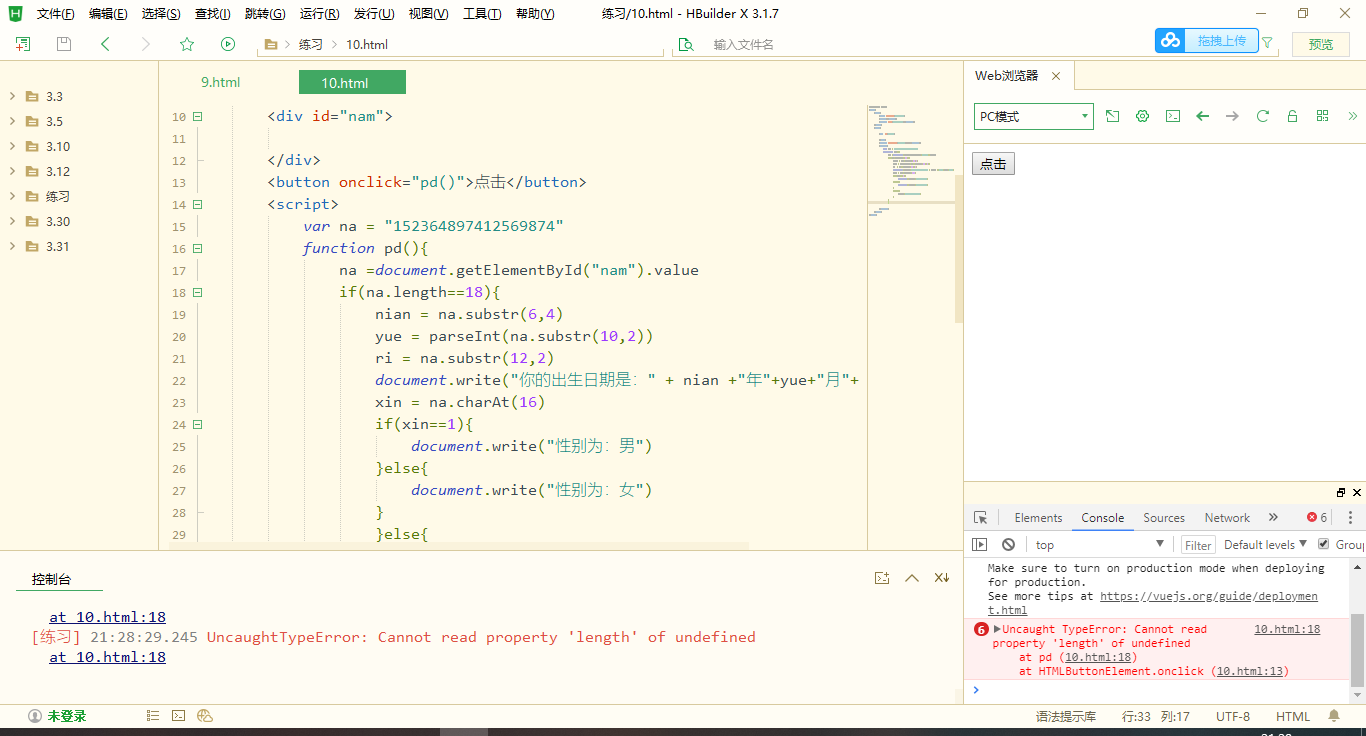Open the terminal icon in status bar
This screenshot has width=1366, height=736.
(178, 716)
